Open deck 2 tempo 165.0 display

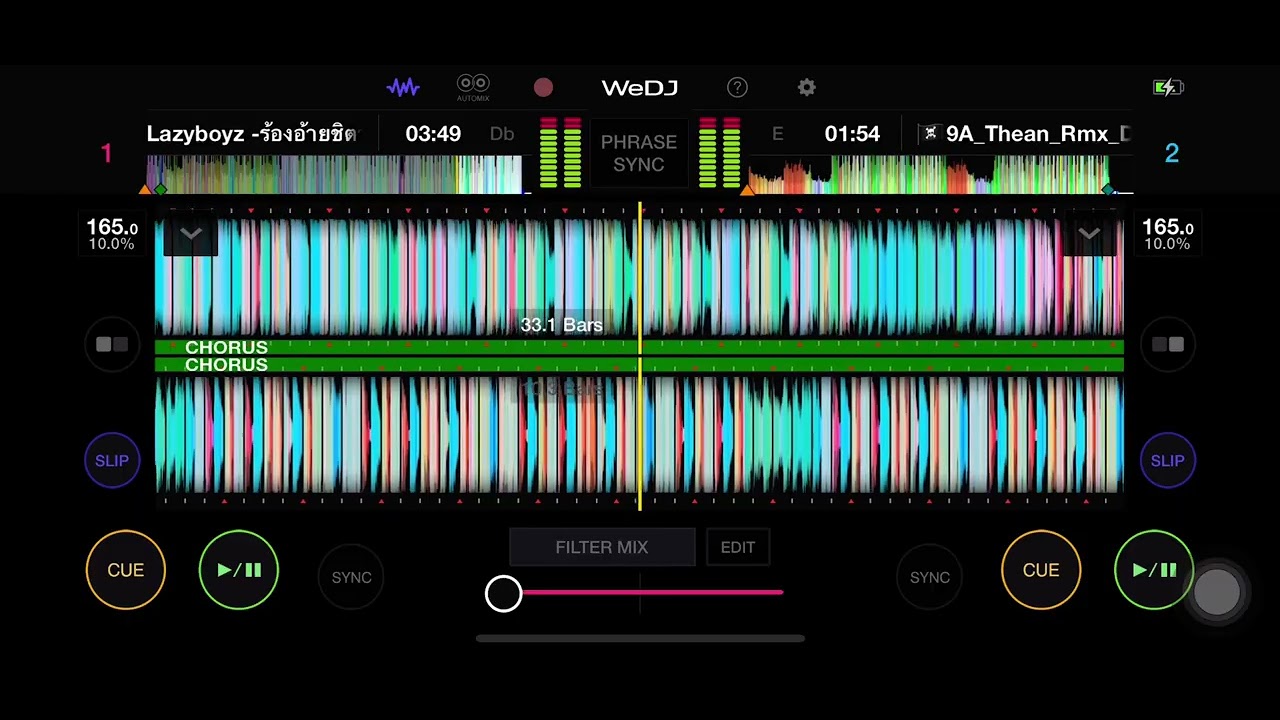(1168, 235)
